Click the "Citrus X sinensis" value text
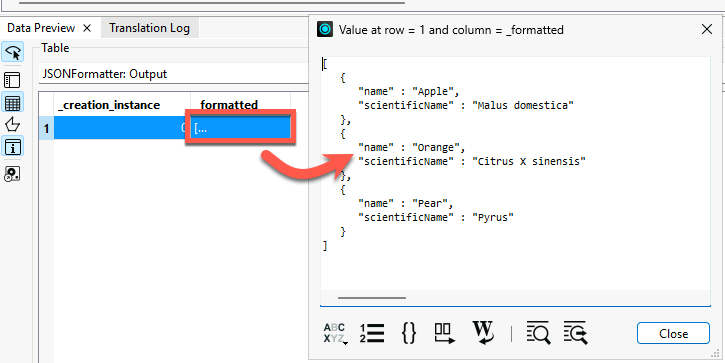This screenshot has height=363, width=725. (529, 161)
